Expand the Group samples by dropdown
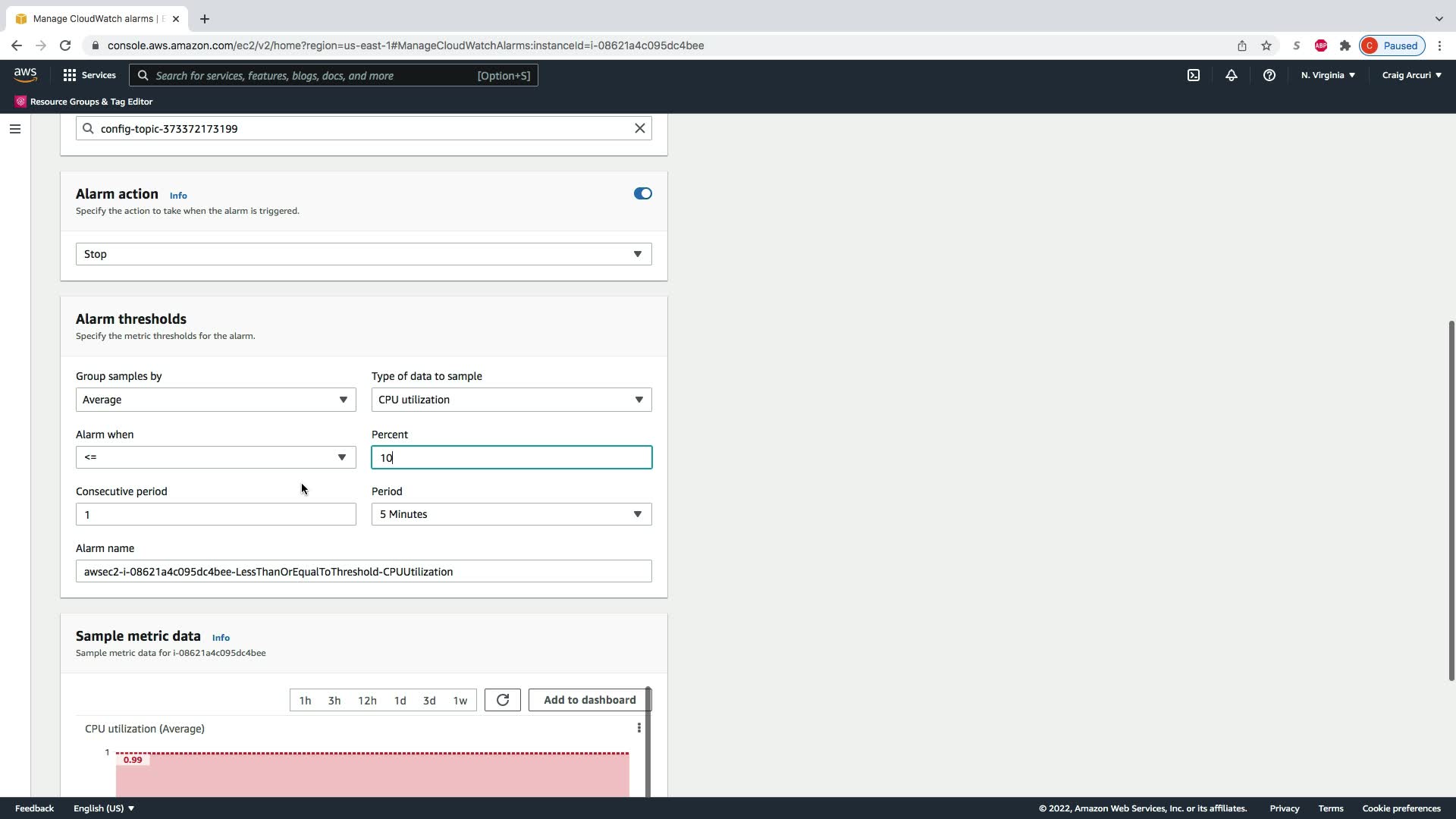The image size is (1456, 819). coord(215,400)
